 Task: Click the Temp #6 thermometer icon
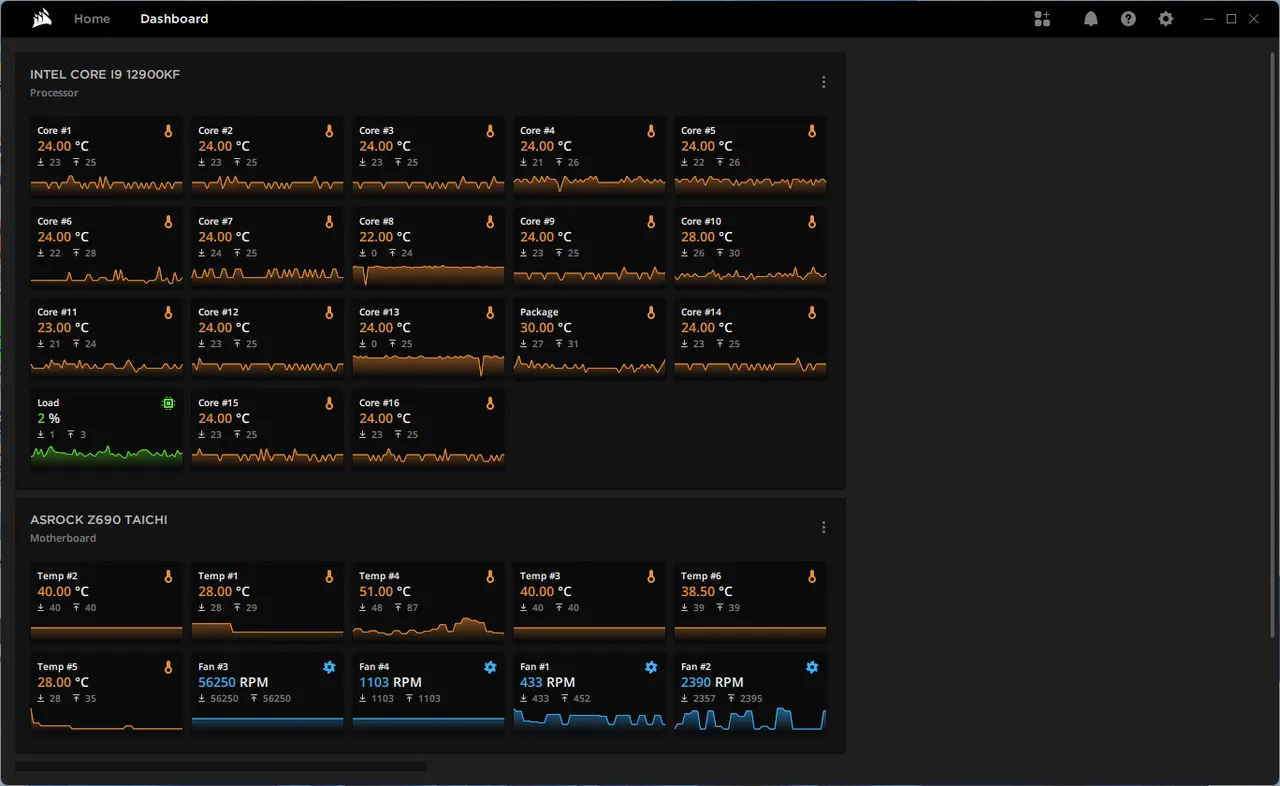pos(812,577)
